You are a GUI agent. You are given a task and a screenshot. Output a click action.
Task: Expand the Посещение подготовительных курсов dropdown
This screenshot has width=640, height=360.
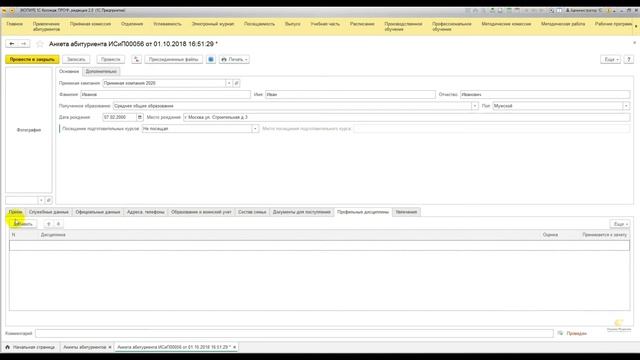(x=255, y=129)
